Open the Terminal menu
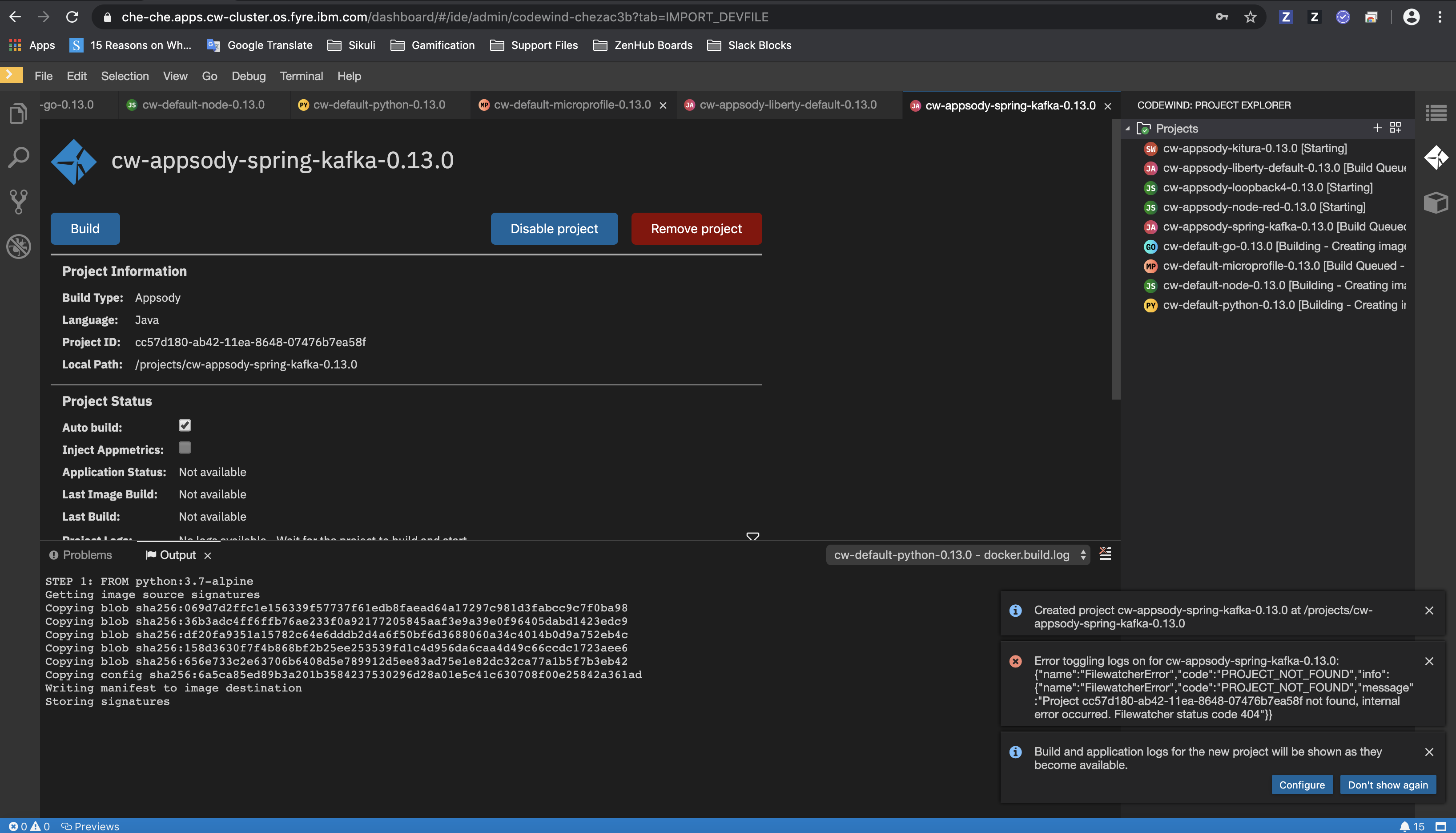Screen dimensions: 1456x833 [301, 76]
